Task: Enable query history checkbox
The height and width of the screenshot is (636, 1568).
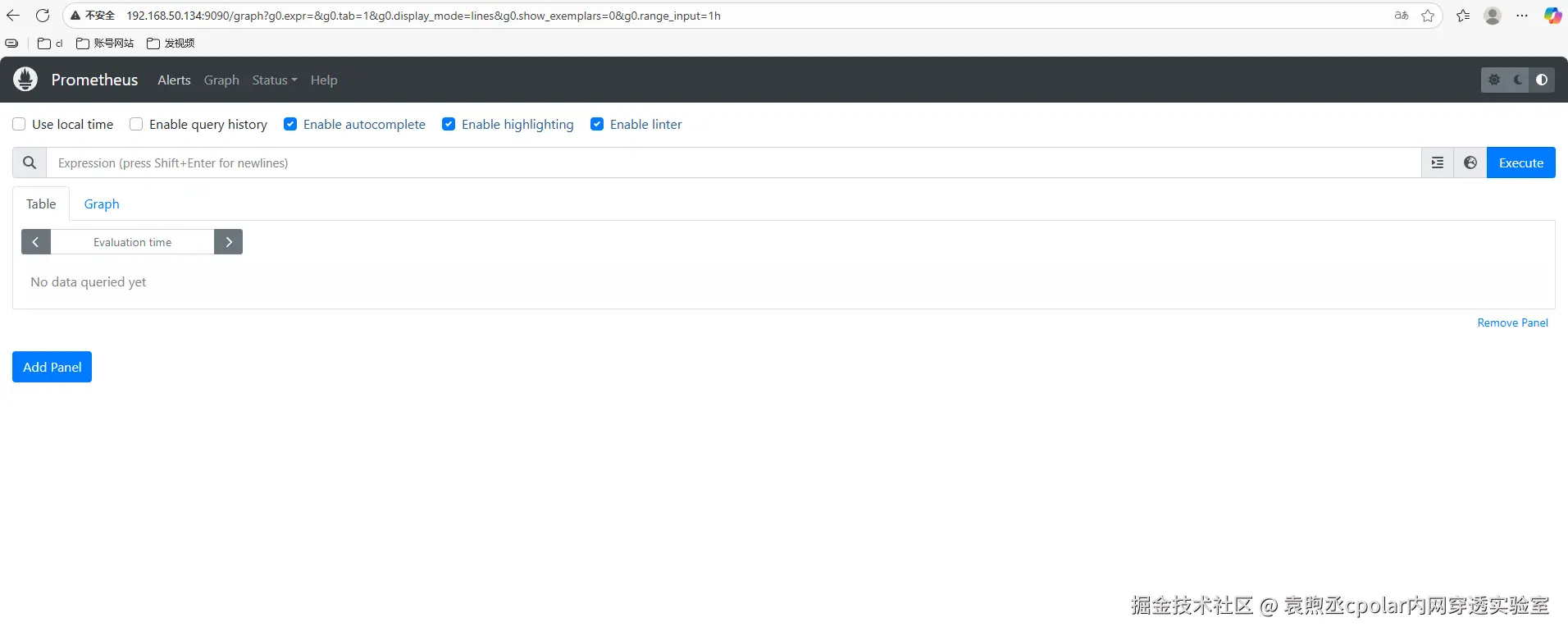Action: 136,124
